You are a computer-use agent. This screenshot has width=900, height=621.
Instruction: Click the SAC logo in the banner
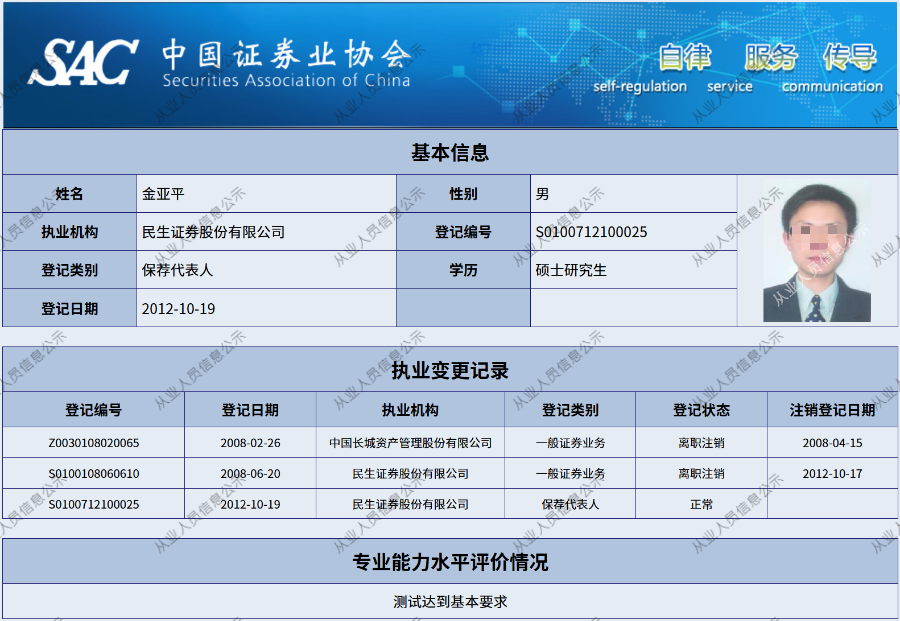tap(84, 63)
